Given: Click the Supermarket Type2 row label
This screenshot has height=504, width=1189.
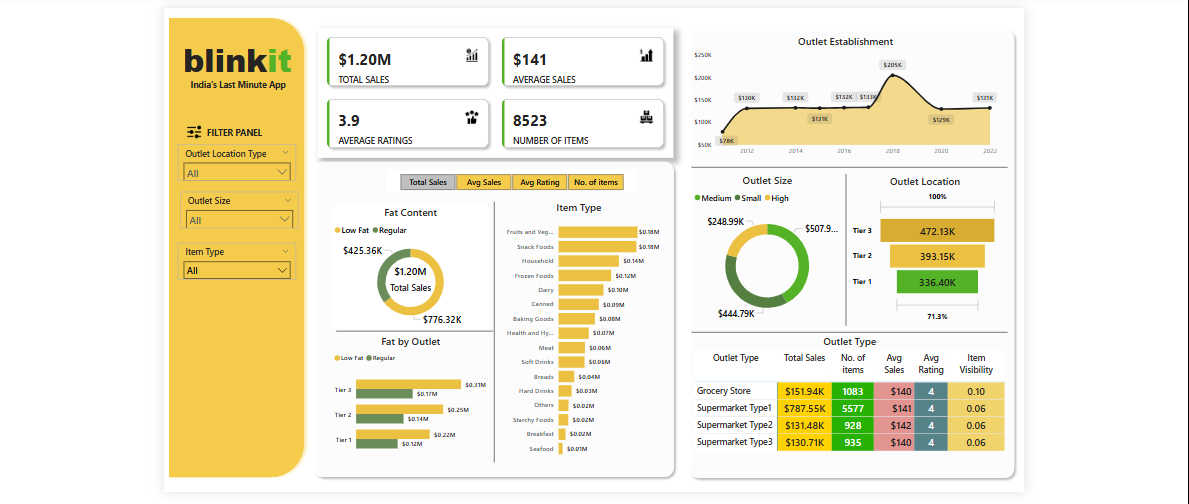Looking at the screenshot, I should coord(735,425).
